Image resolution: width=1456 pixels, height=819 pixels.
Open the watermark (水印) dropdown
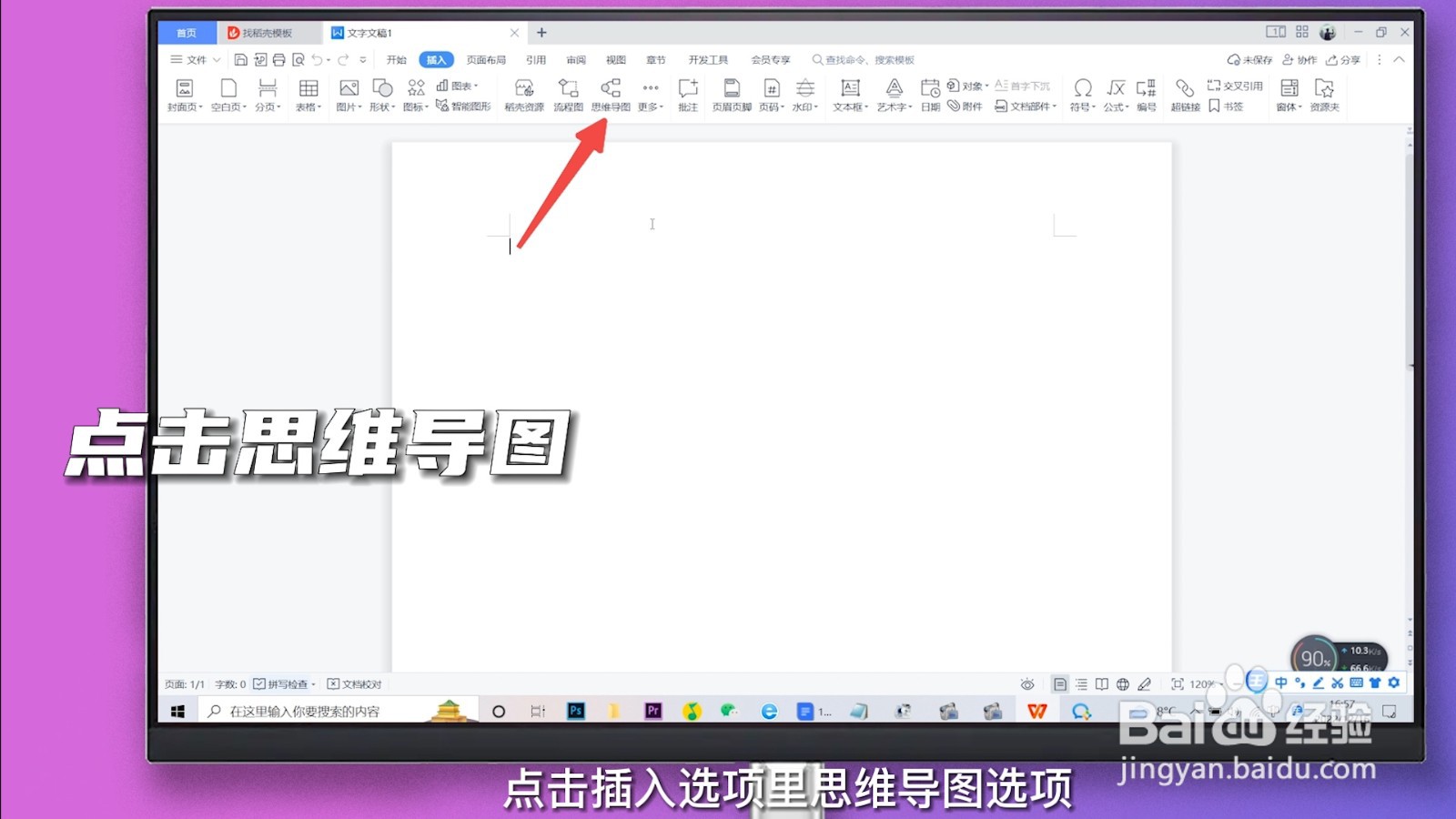point(805,95)
